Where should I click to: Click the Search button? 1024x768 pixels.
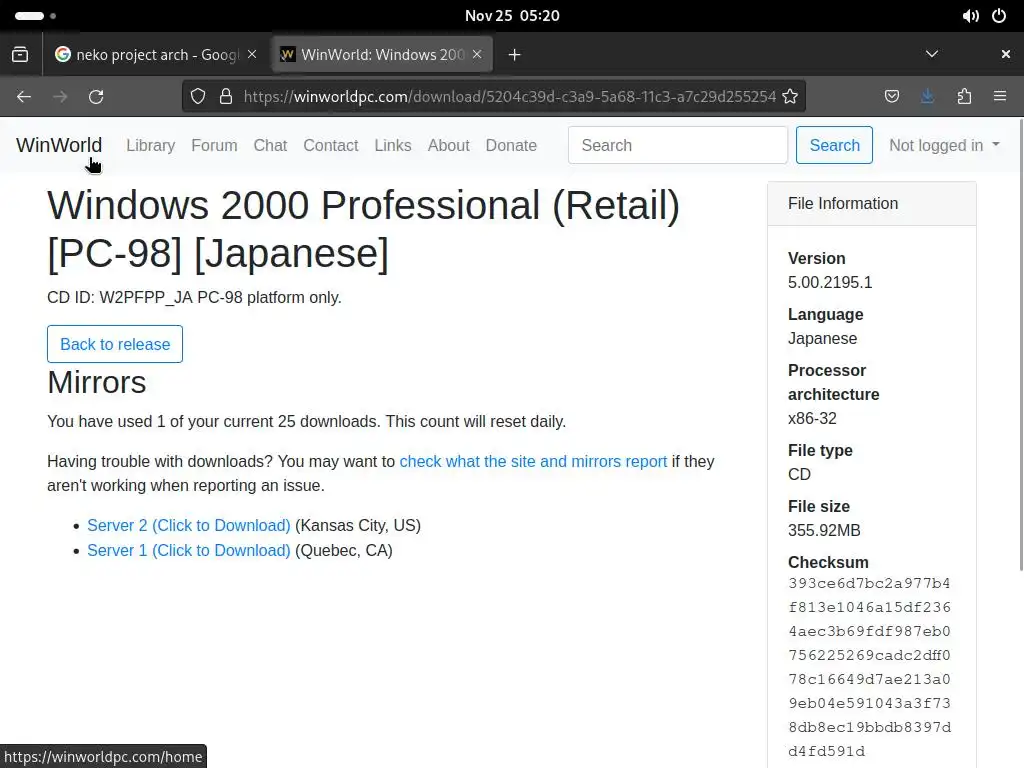[834, 145]
